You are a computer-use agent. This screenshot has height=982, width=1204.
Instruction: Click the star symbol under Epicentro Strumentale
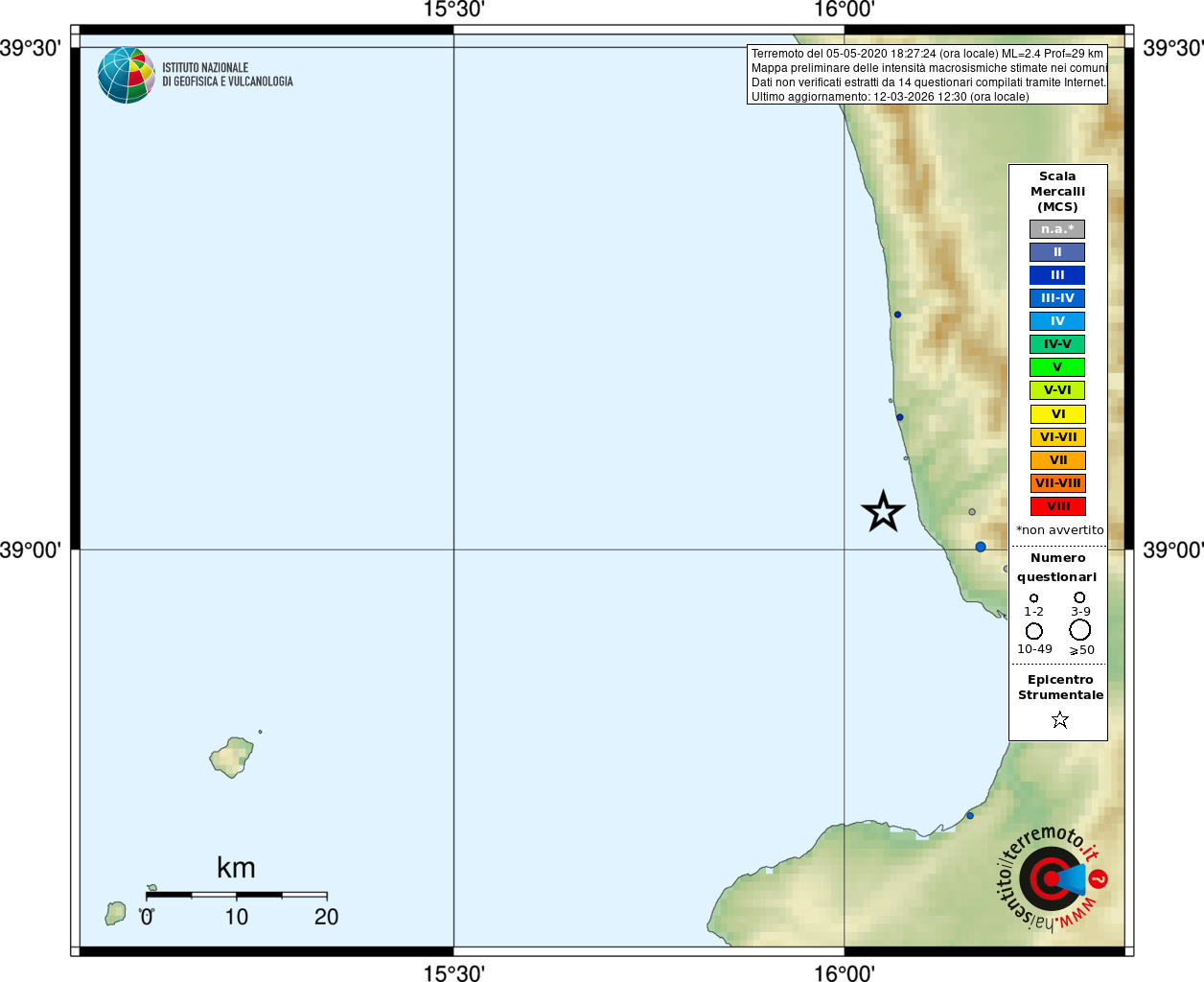[1059, 719]
